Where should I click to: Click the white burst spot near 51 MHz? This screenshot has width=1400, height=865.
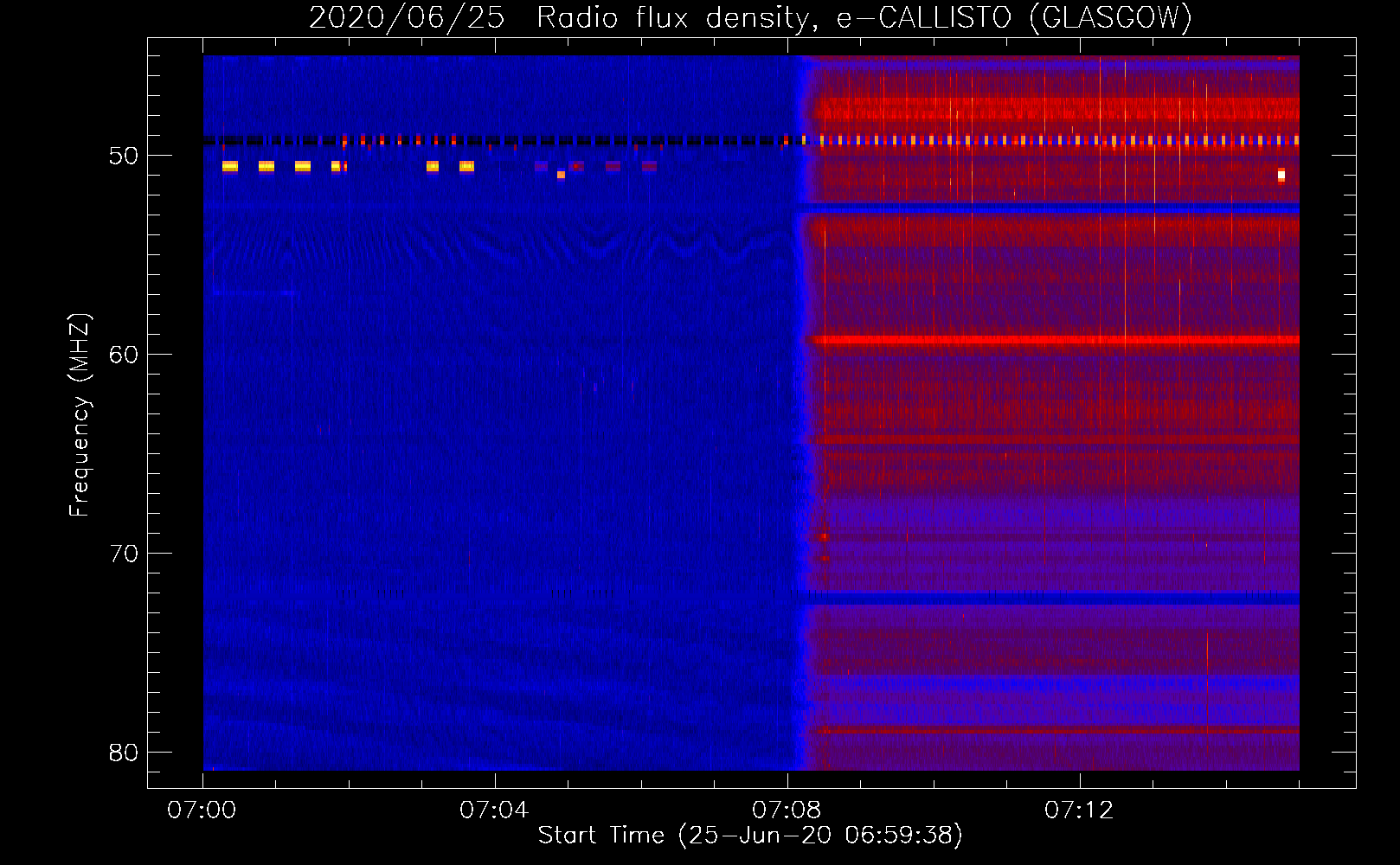click(1281, 176)
